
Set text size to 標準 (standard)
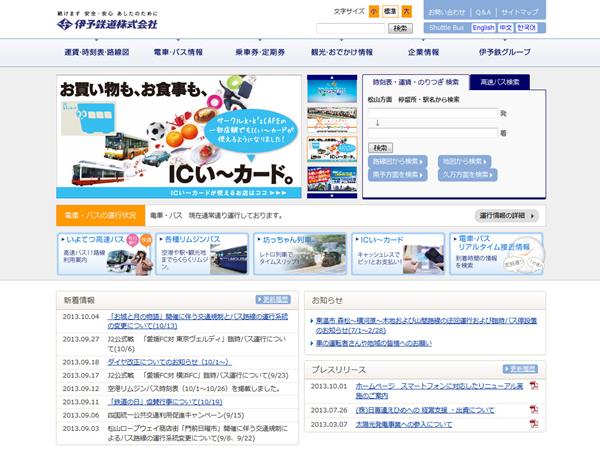tap(390, 11)
